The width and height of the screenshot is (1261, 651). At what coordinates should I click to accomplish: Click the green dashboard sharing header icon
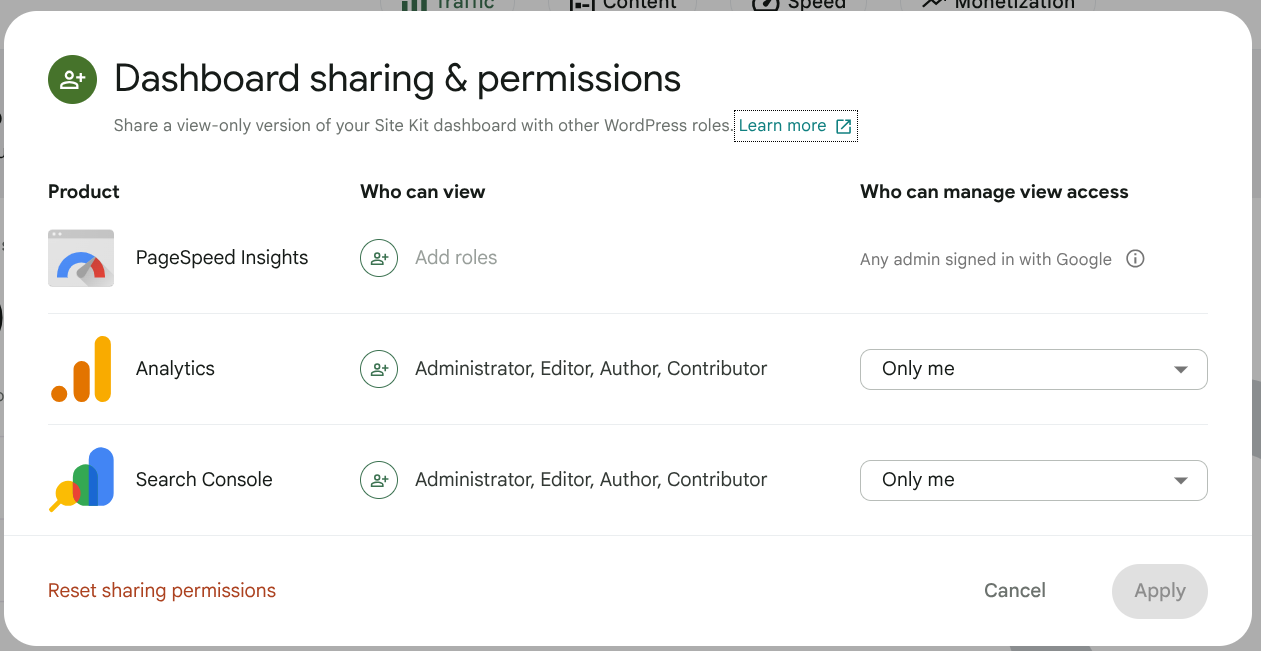tap(72, 80)
